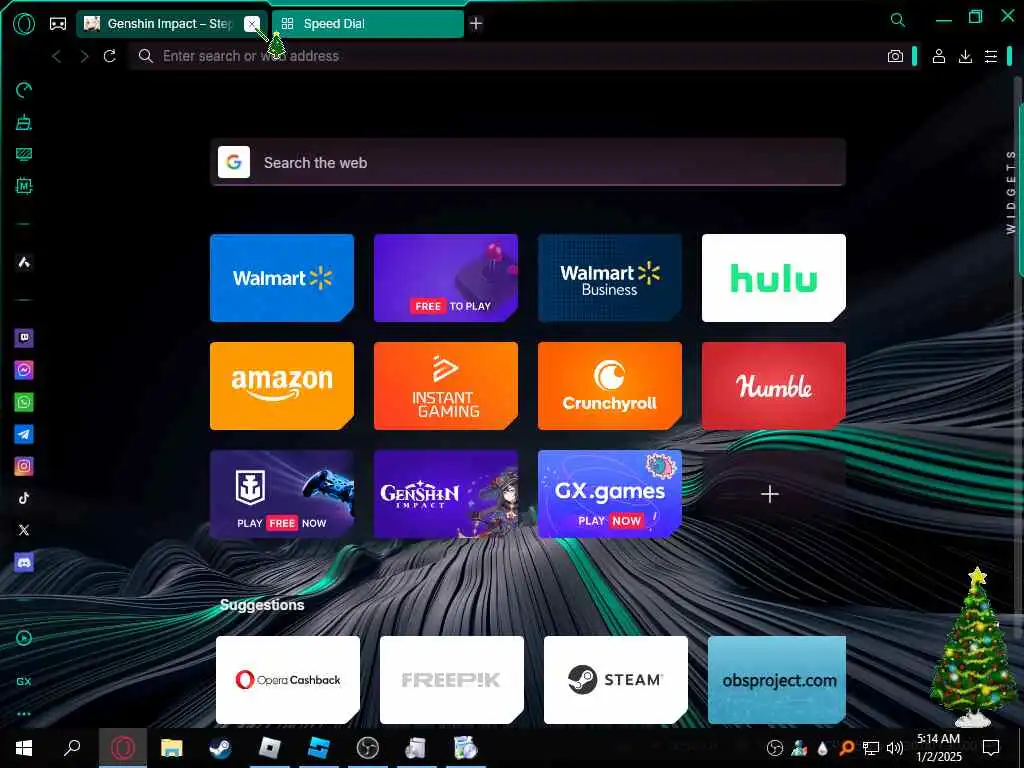Open File Explorer from the taskbar

click(x=171, y=748)
